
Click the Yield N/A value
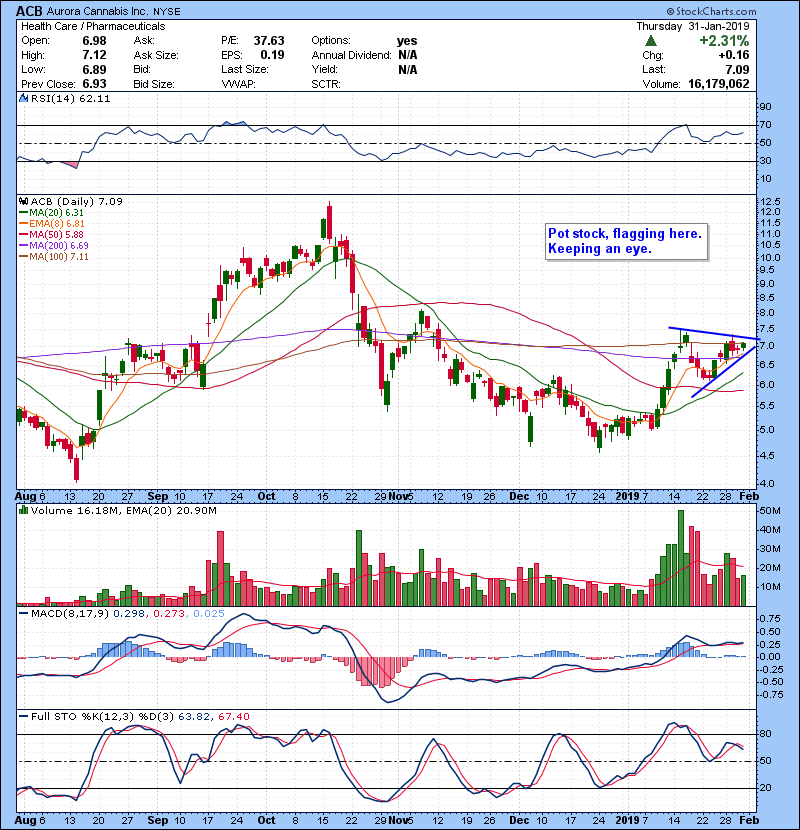[x=407, y=69]
